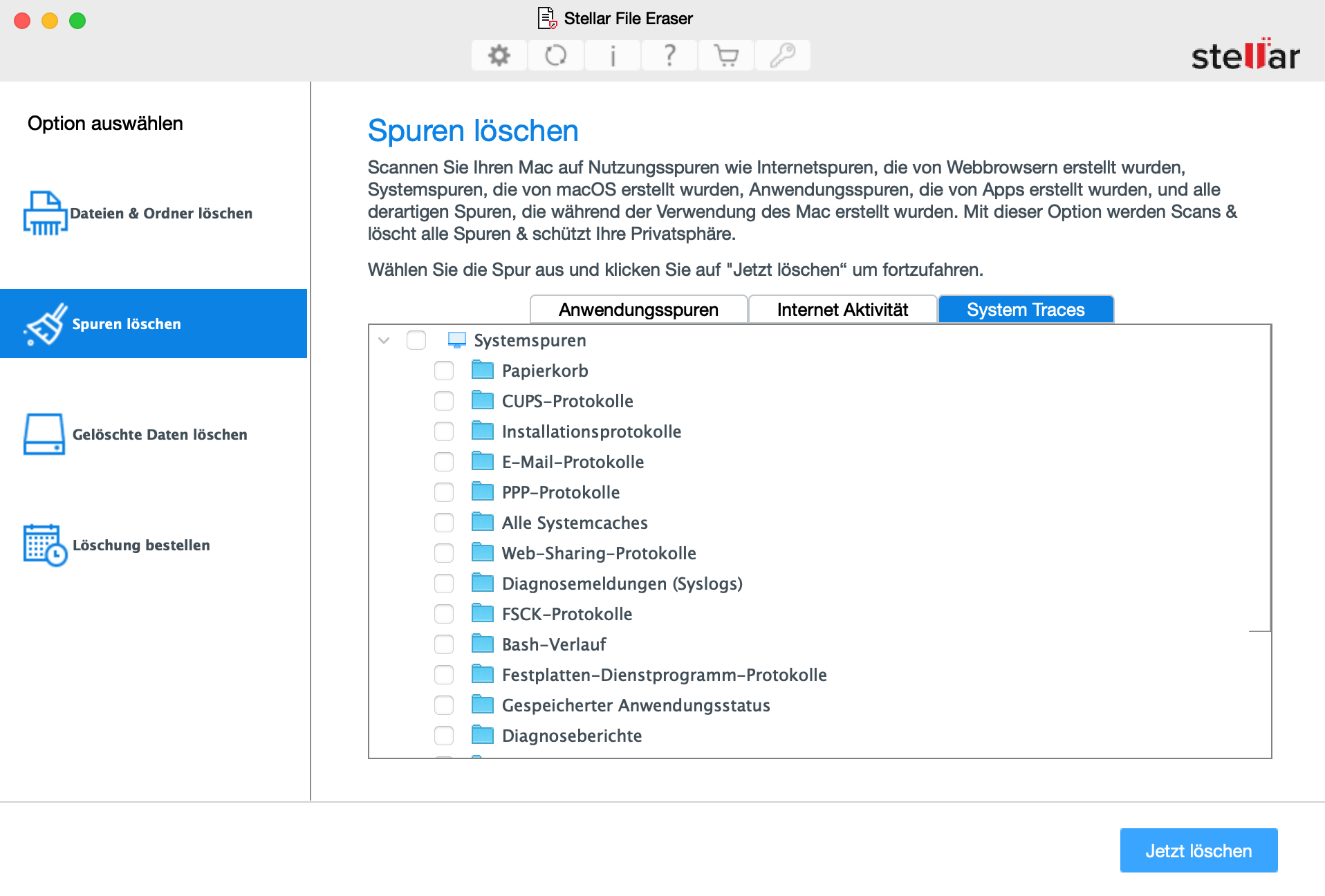Click the shredder icon for Dateien & Ordner

[46, 213]
